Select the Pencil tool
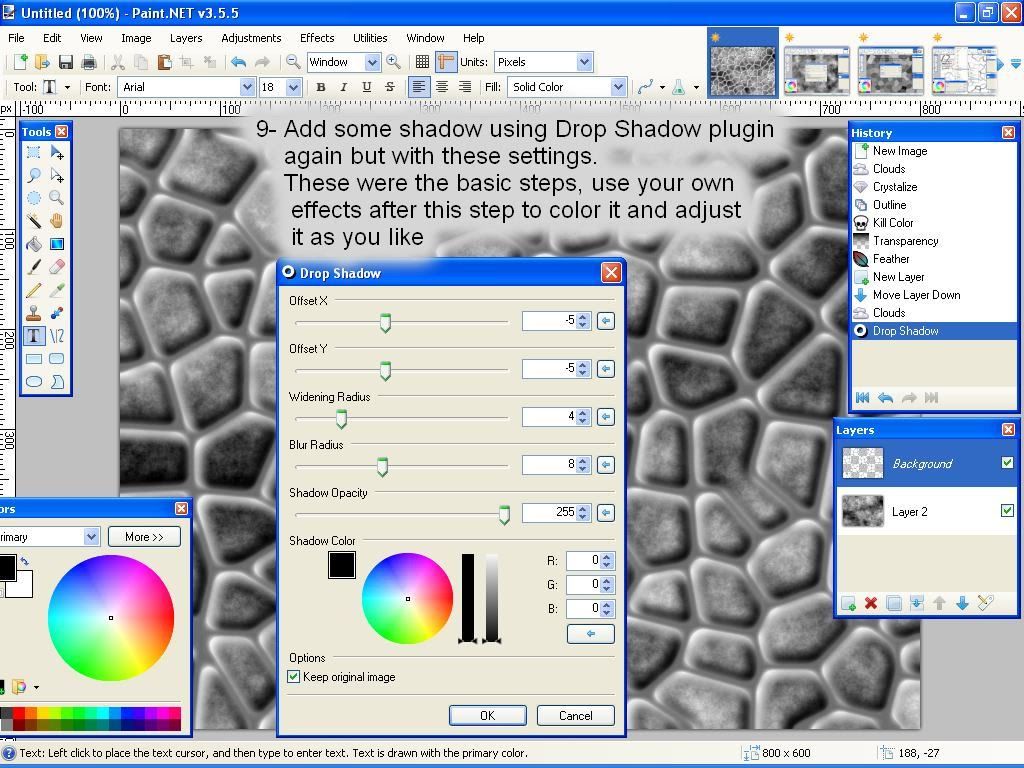The image size is (1024, 768). click(33, 290)
